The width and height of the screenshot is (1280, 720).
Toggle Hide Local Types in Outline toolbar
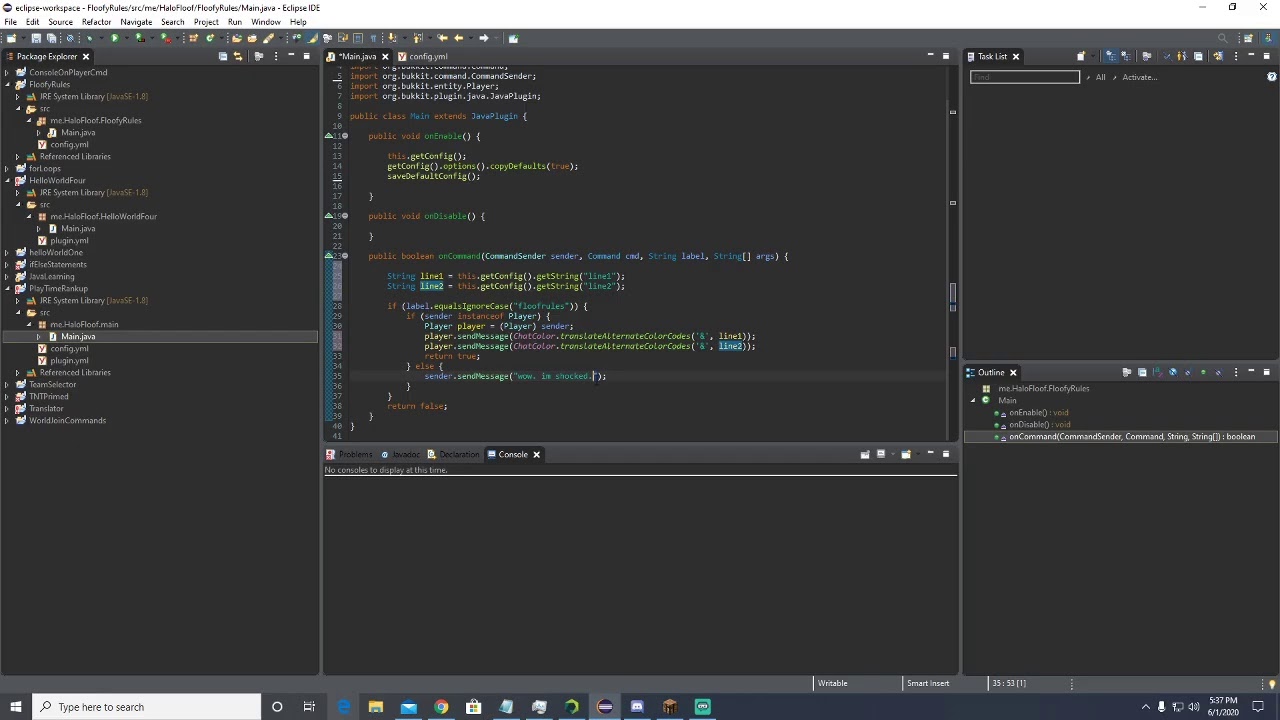pos(1218,372)
